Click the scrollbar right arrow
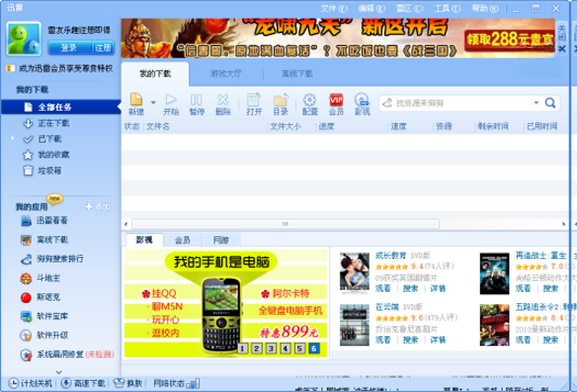Image resolution: width=577 pixels, height=392 pixels. [x=564, y=224]
